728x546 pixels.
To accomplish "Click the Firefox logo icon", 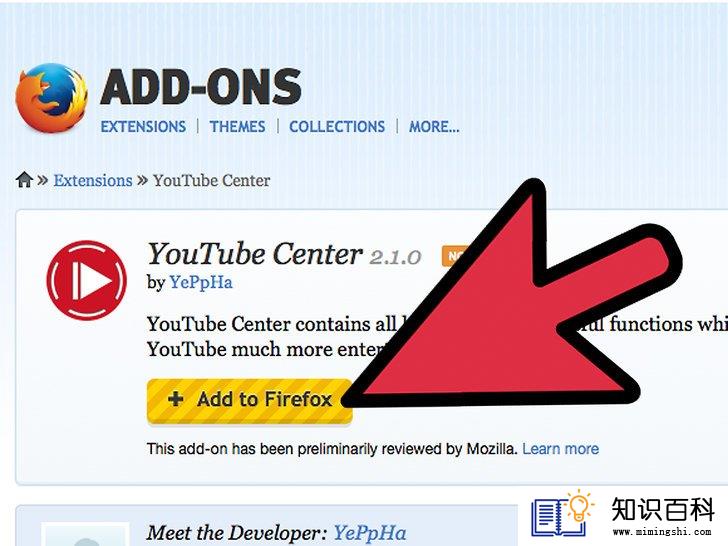I will 51,98.
